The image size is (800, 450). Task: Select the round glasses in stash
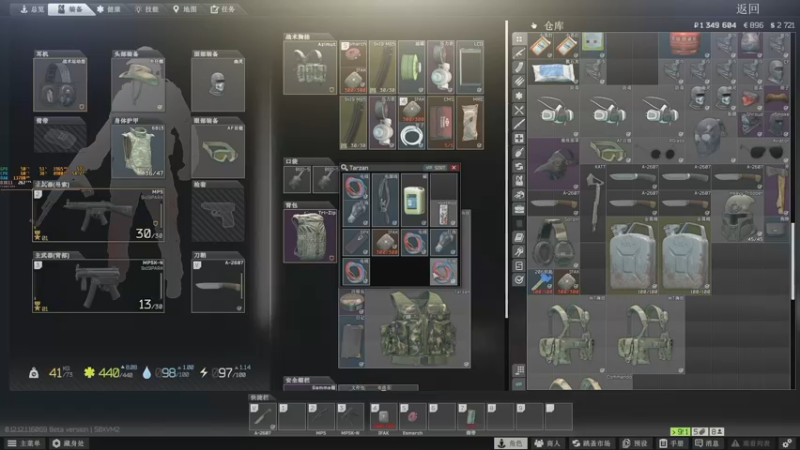[x=659, y=151]
